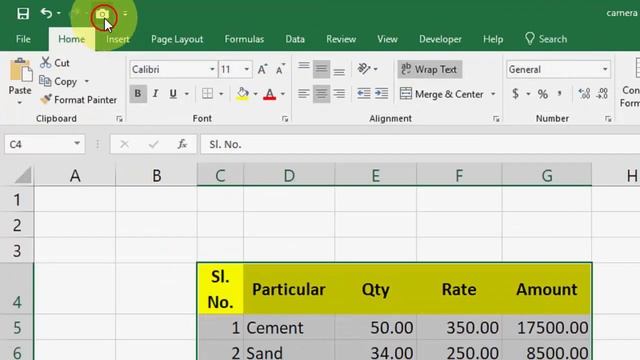640x360 pixels.
Task: Click the Percent Style icon
Action: [542, 94]
